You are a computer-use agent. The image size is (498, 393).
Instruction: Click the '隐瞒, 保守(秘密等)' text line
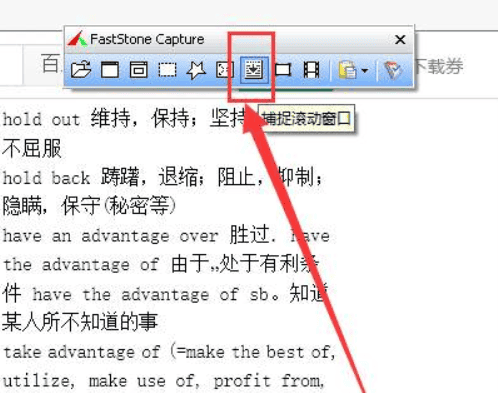tap(89, 206)
